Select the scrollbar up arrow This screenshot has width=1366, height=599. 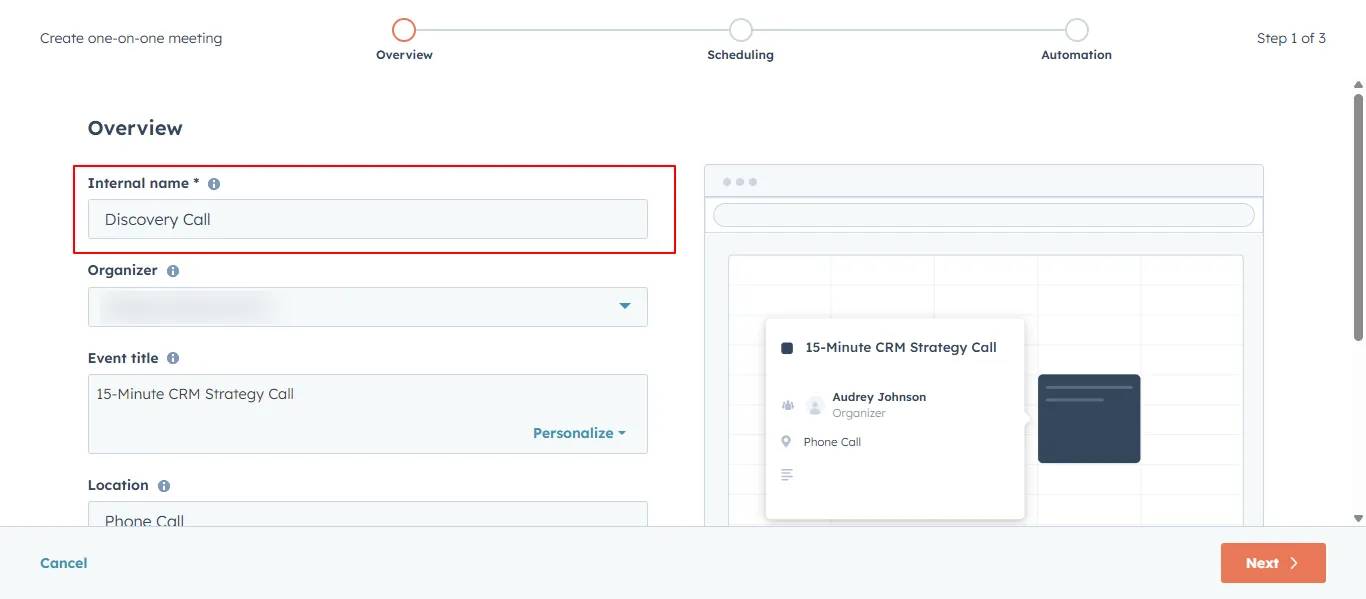(1358, 86)
